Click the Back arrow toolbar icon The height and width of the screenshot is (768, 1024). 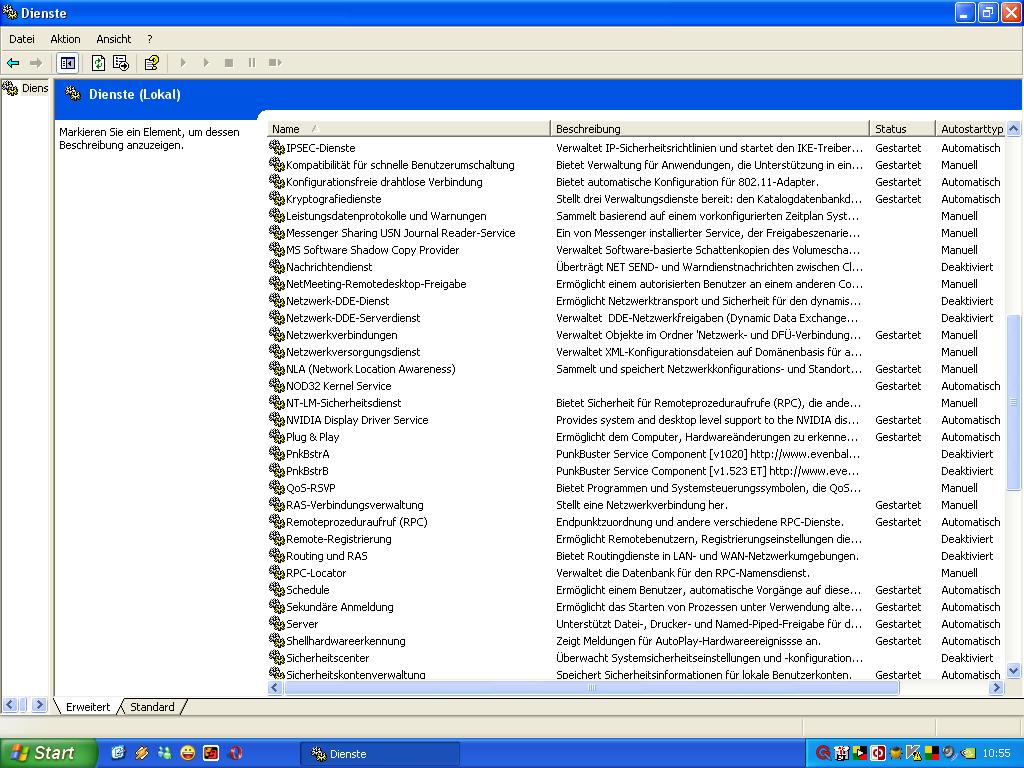(x=13, y=63)
